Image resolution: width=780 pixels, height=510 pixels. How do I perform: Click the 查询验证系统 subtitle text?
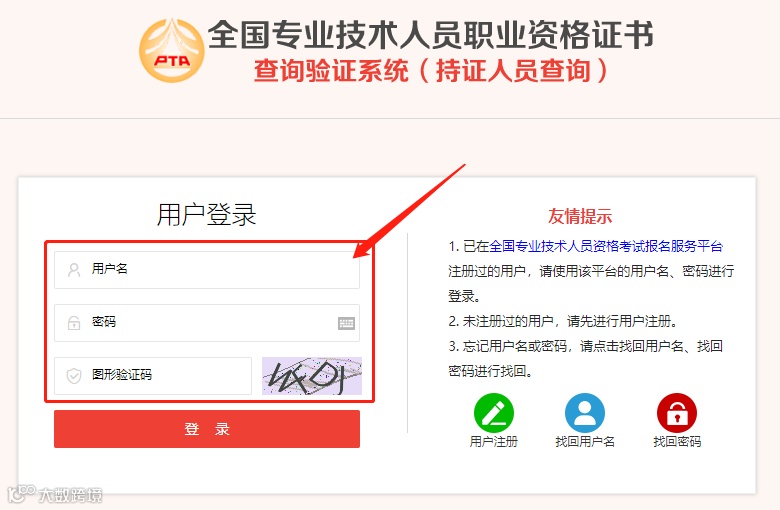click(331, 70)
